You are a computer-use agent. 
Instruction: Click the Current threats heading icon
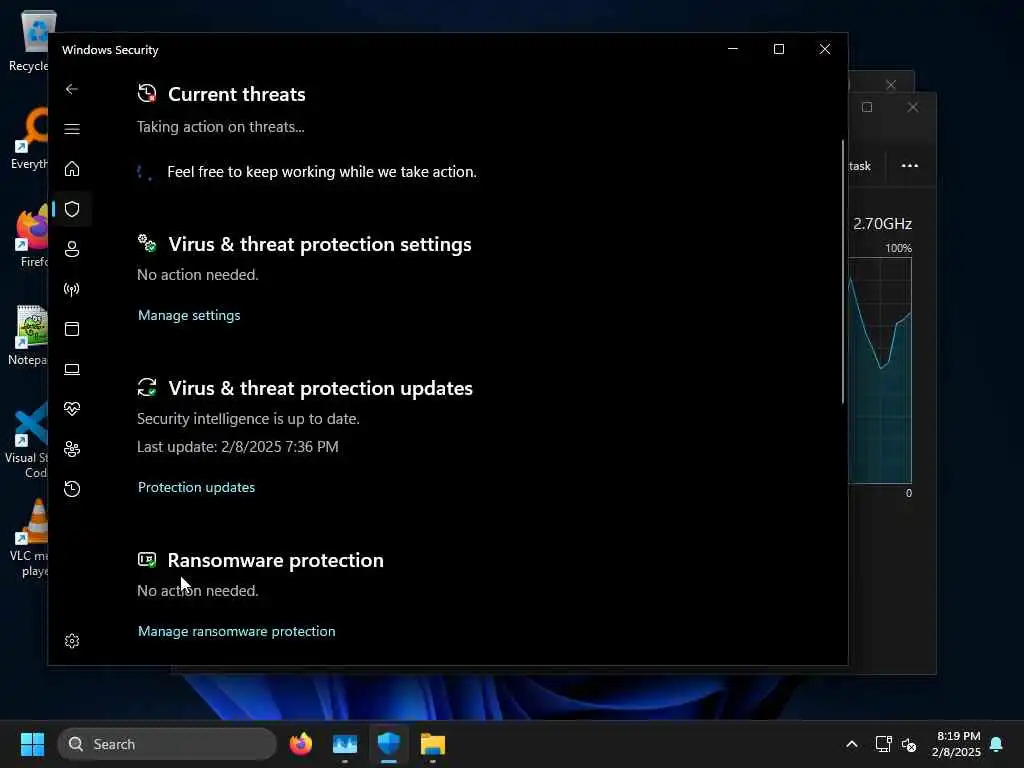(x=147, y=93)
